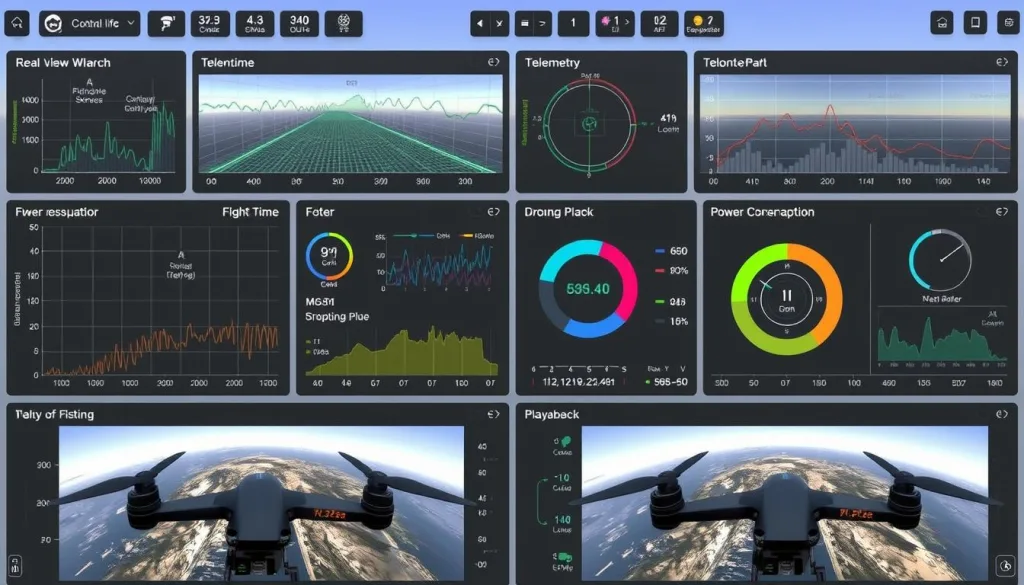Screen dimensions: 1024x585
Task: Click the X icon next to back arrow
Action: 499,24
